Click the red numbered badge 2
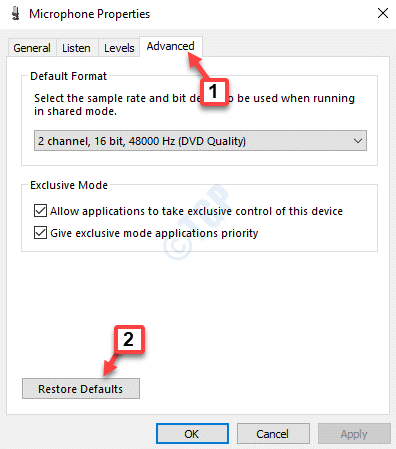Image resolution: width=396 pixels, height=449 pixels. [129, 339]
